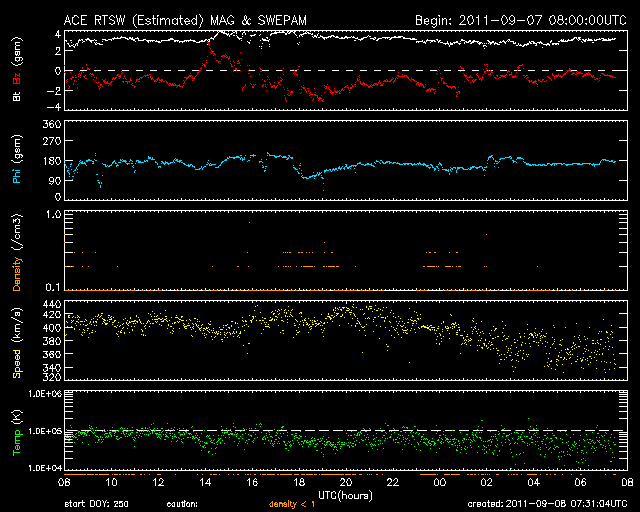640x512 pixels.
Task: Click the 04 hour tick label
Action: point(534,482)
